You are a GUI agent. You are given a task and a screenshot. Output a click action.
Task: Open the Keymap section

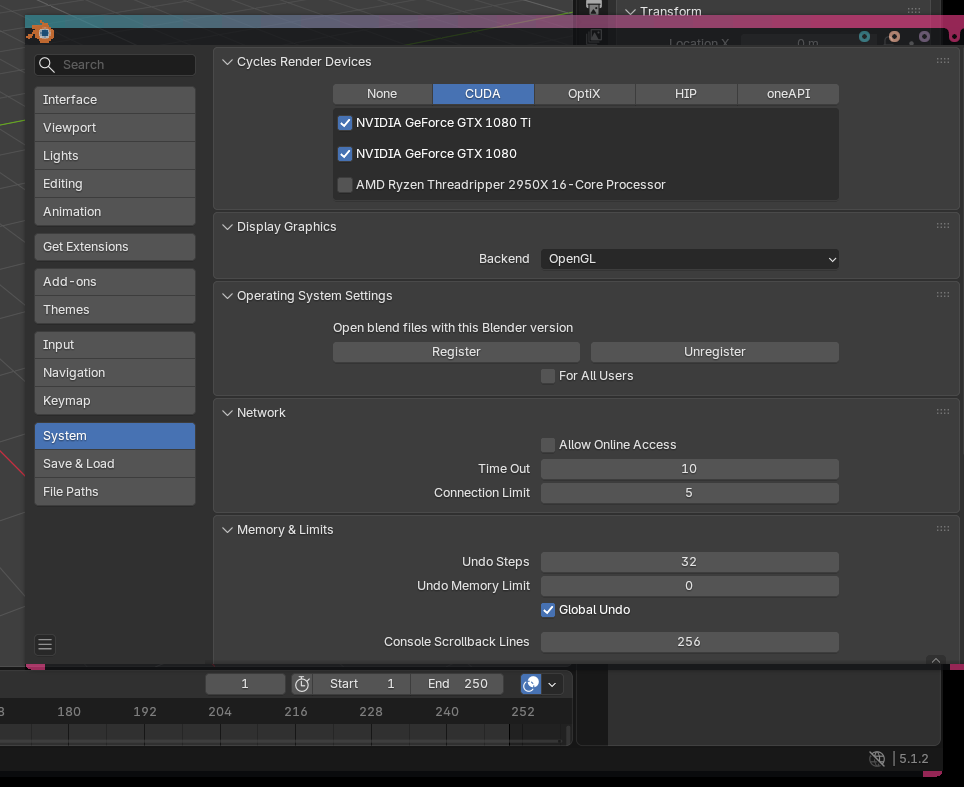(x=115, y=401)
